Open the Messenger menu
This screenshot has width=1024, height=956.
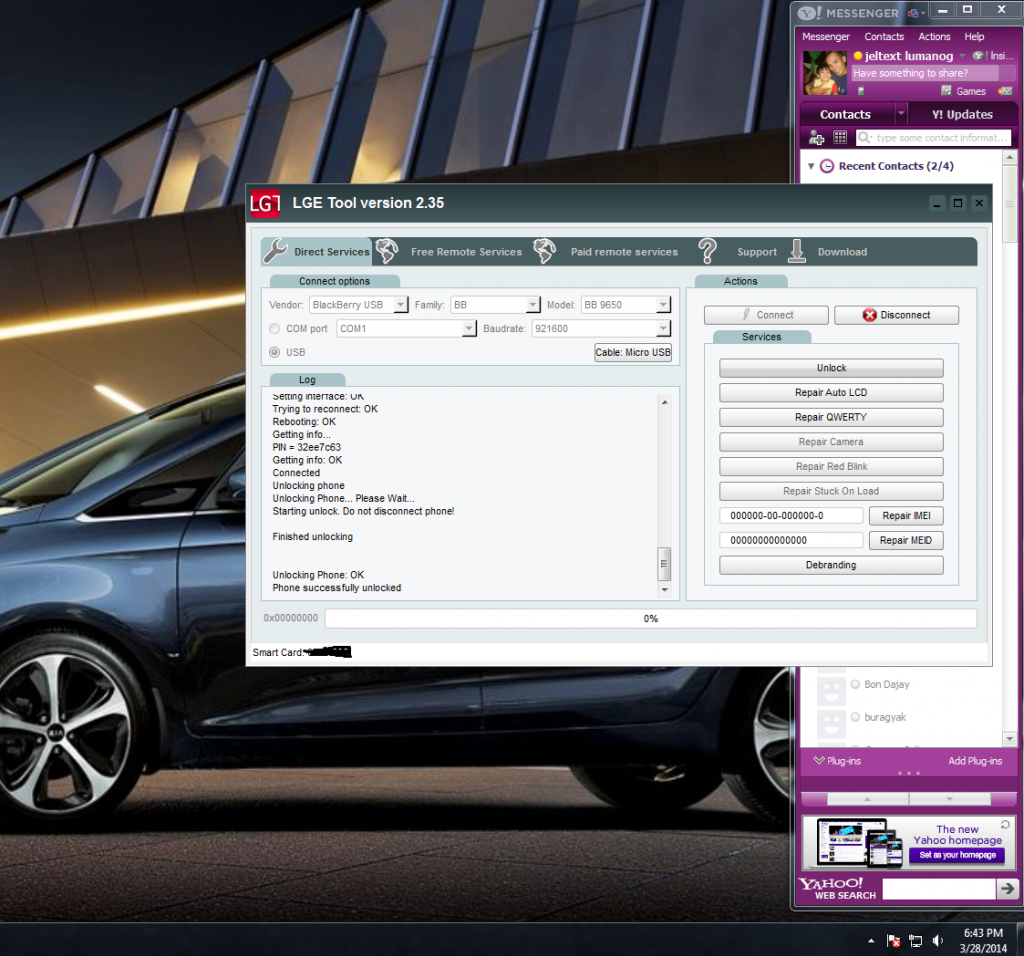[825, 37]
